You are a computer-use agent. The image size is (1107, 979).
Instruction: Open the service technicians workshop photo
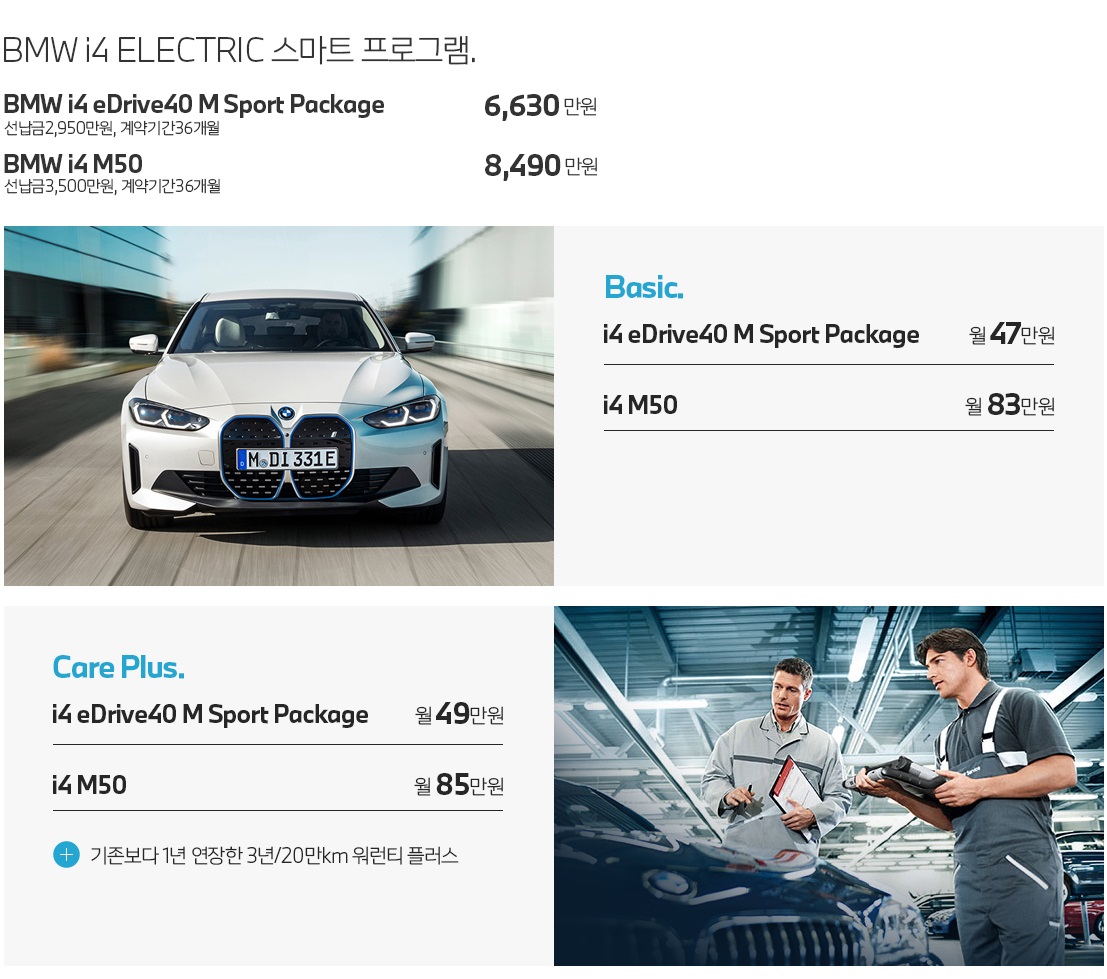(x=829, y=786)
